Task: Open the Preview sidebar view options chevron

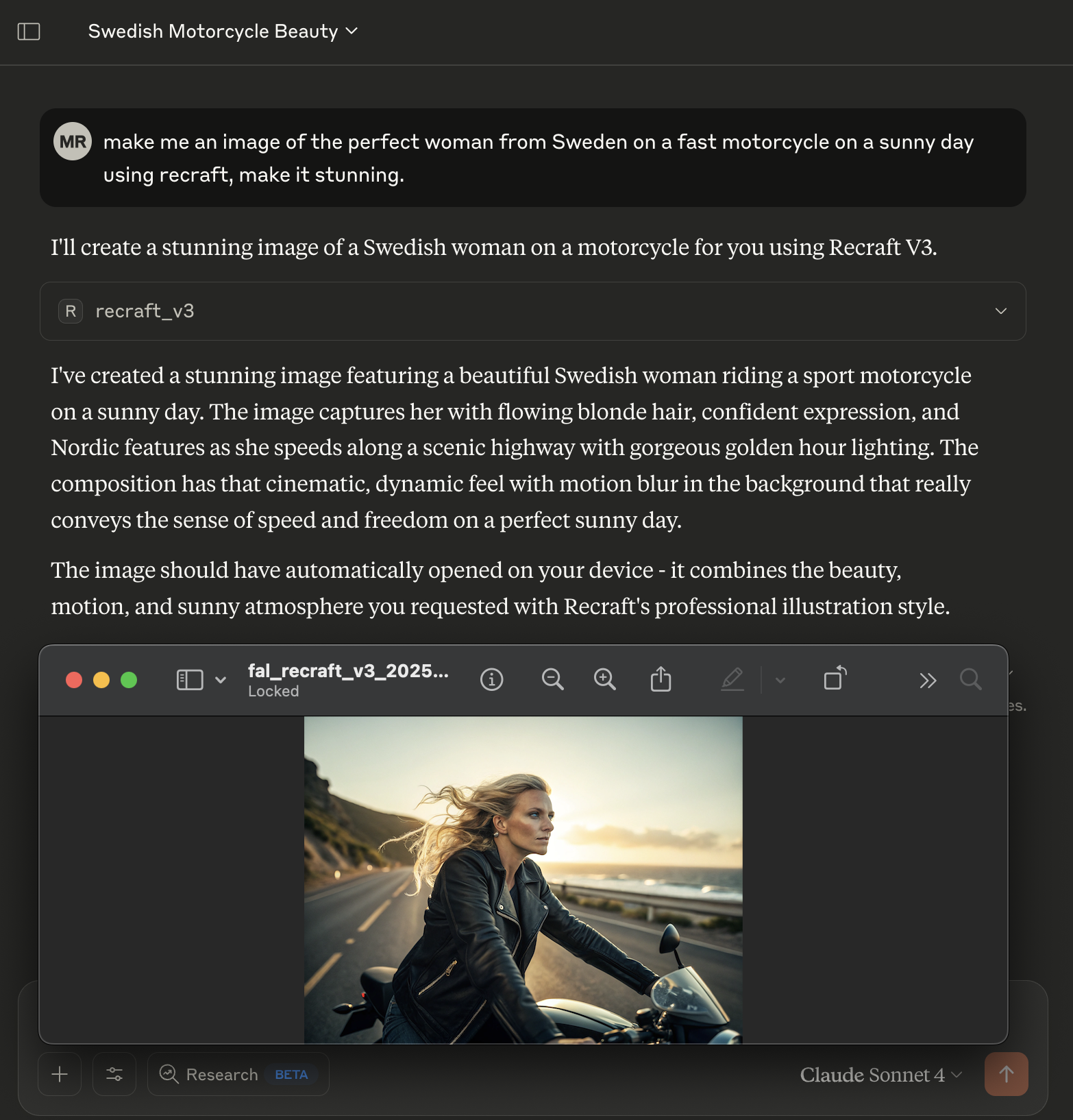Action: [x=221, y=680]
